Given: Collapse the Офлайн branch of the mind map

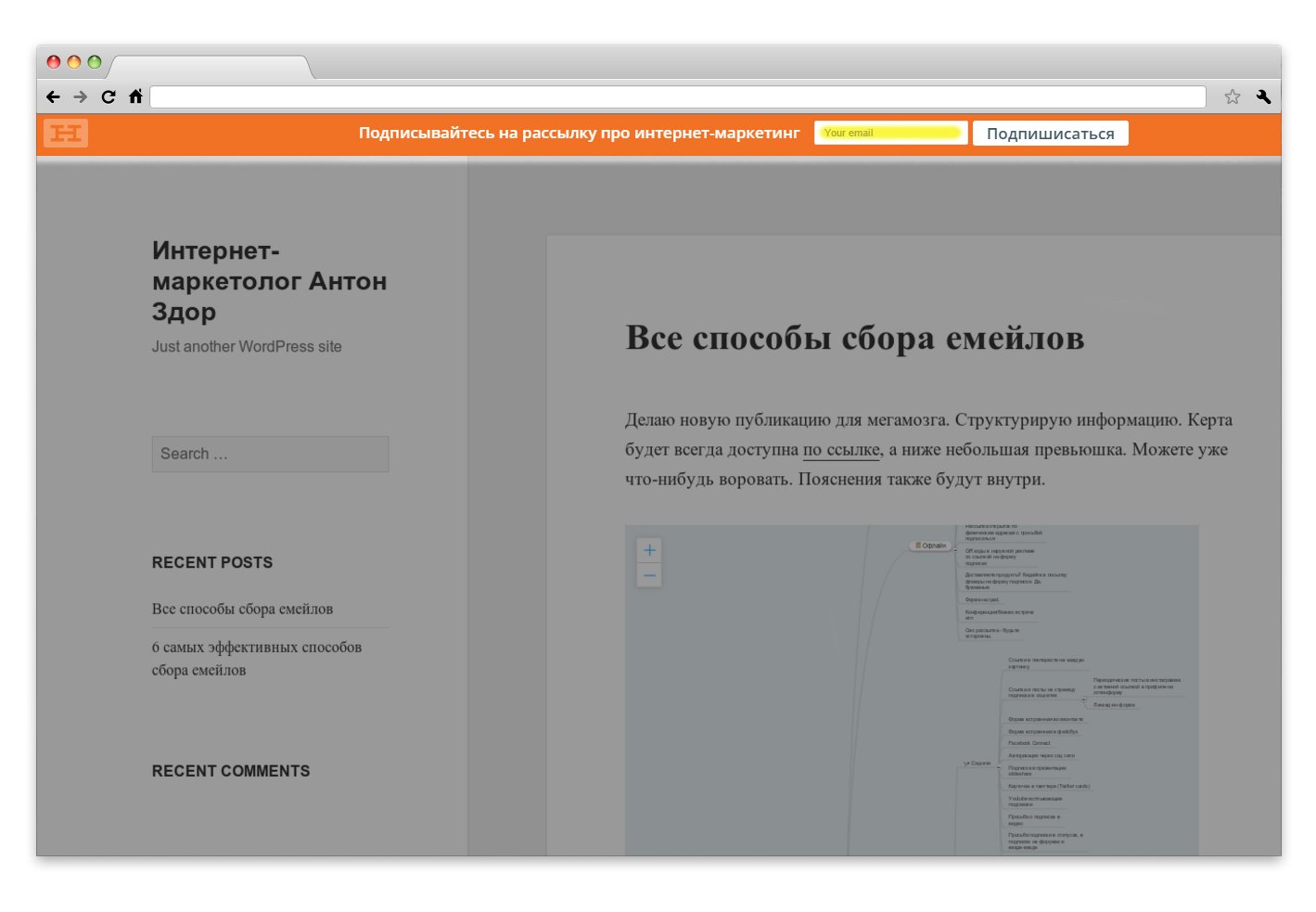Looking at the screenshot, I should pyautogui.click(x=955, y=549).
